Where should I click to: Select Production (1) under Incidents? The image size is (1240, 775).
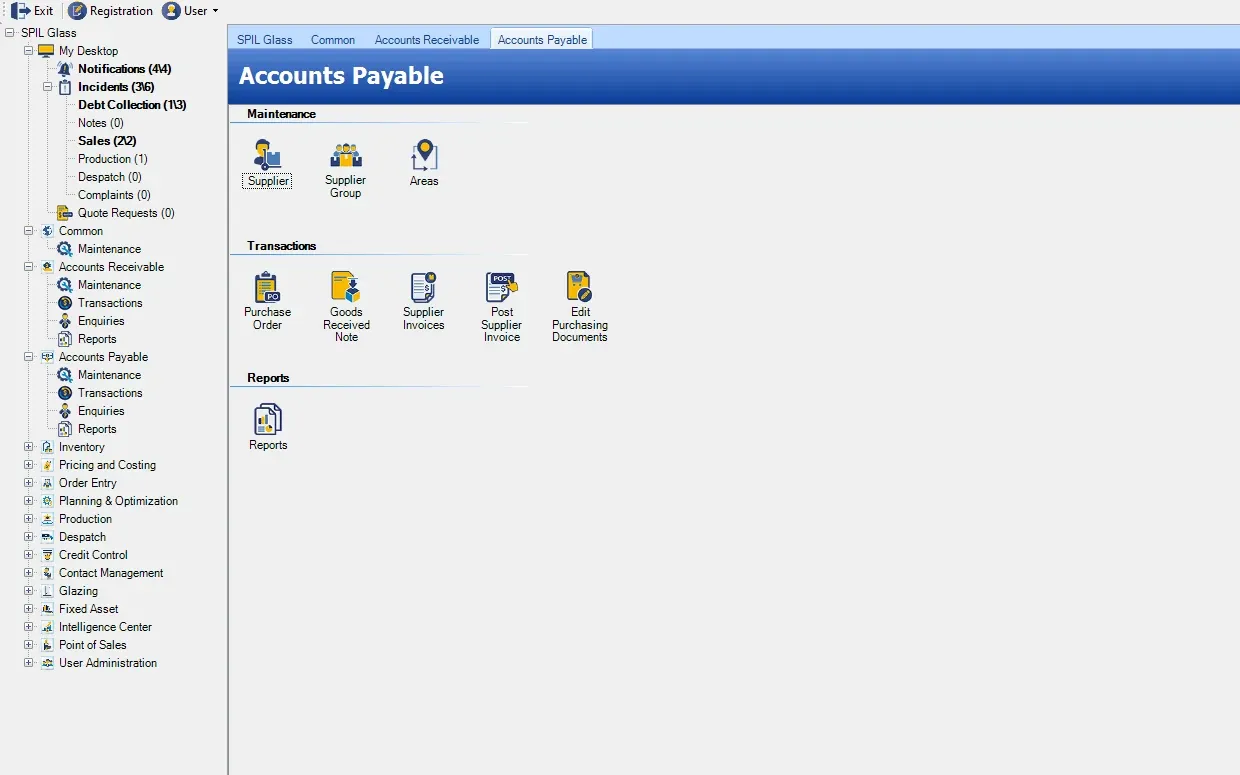(113, 159)
